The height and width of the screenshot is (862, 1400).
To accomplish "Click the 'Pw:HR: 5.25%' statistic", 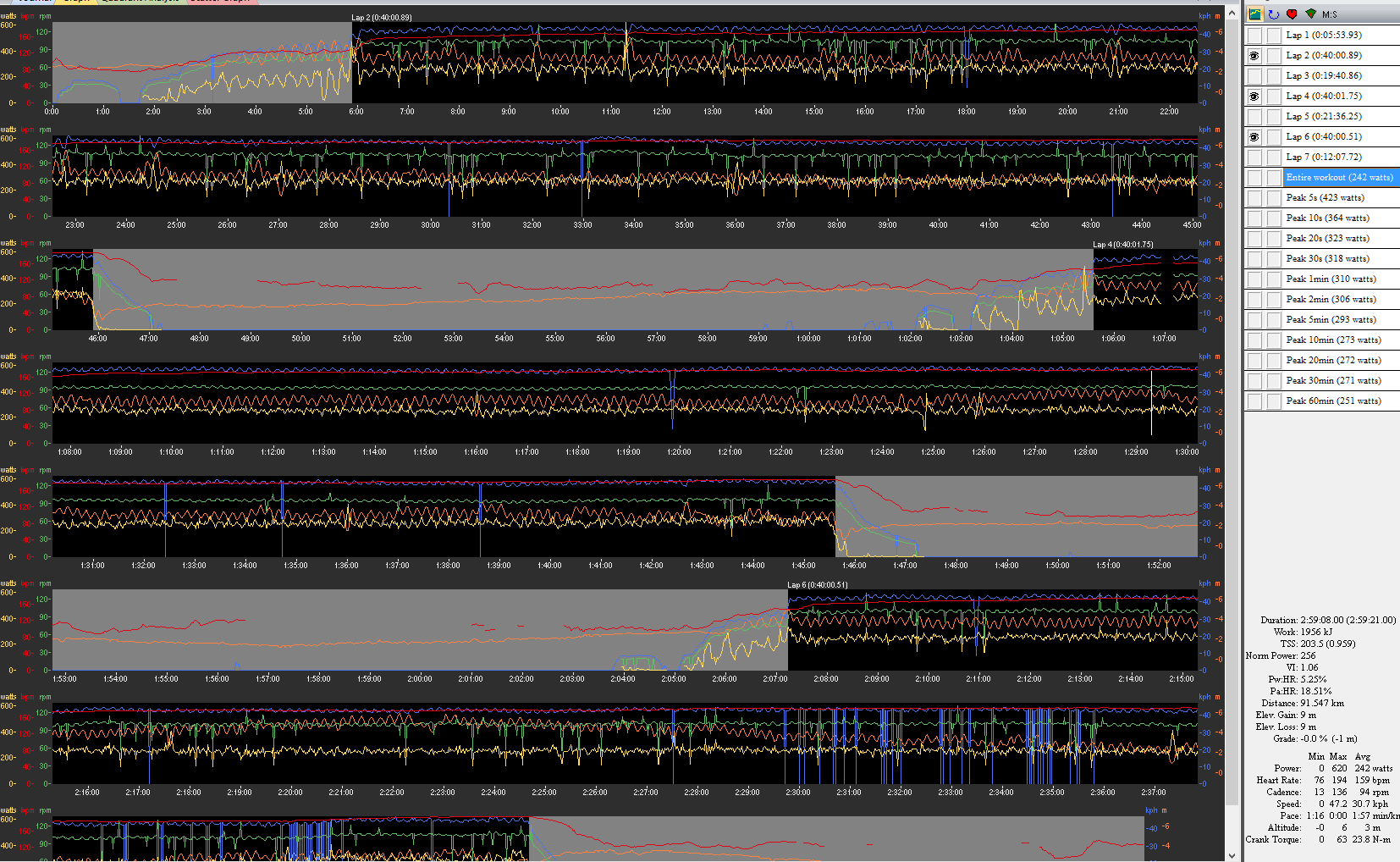I will click(x=1298, y=679).
